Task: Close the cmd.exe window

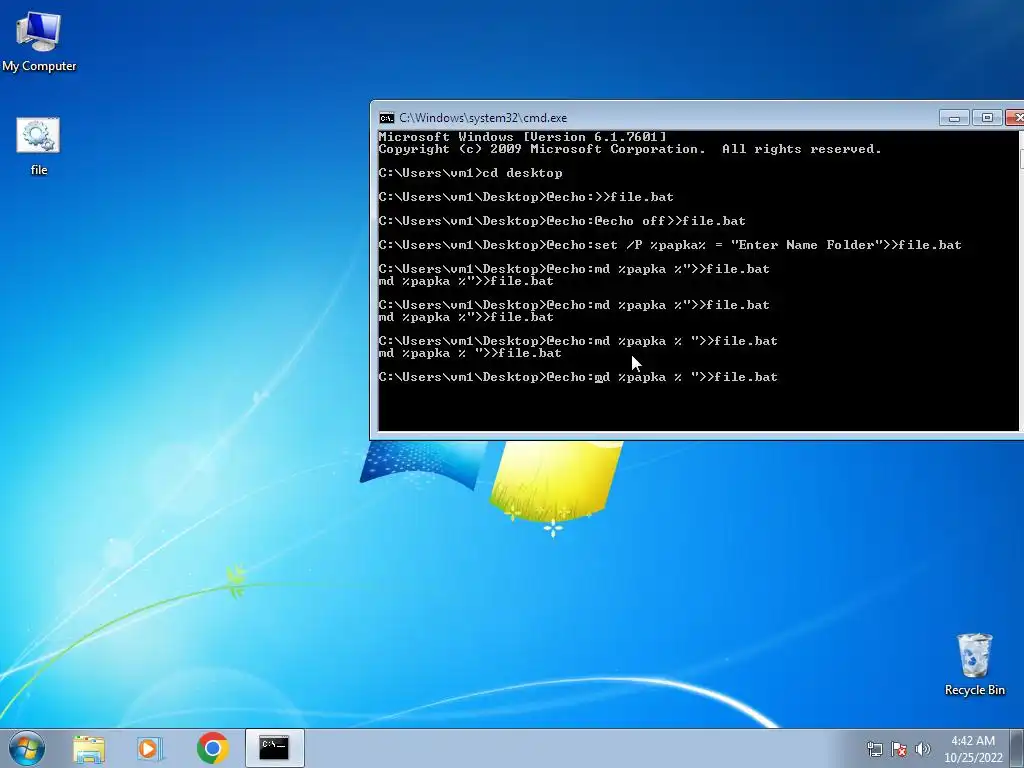Action: (x=1015, y=118)
